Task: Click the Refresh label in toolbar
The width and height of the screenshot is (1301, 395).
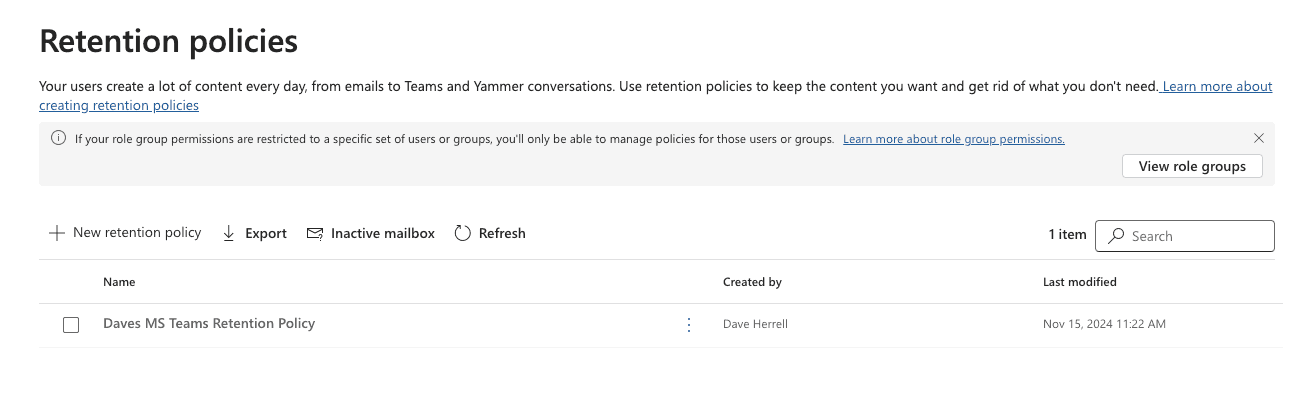Action: (x=502, y=233)
